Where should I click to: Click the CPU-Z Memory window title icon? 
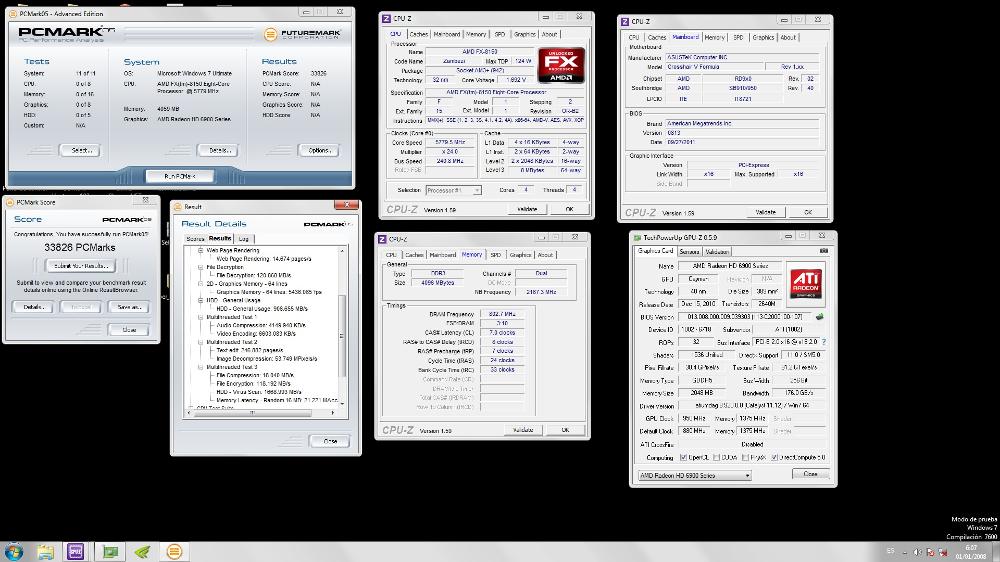[383, 239]
